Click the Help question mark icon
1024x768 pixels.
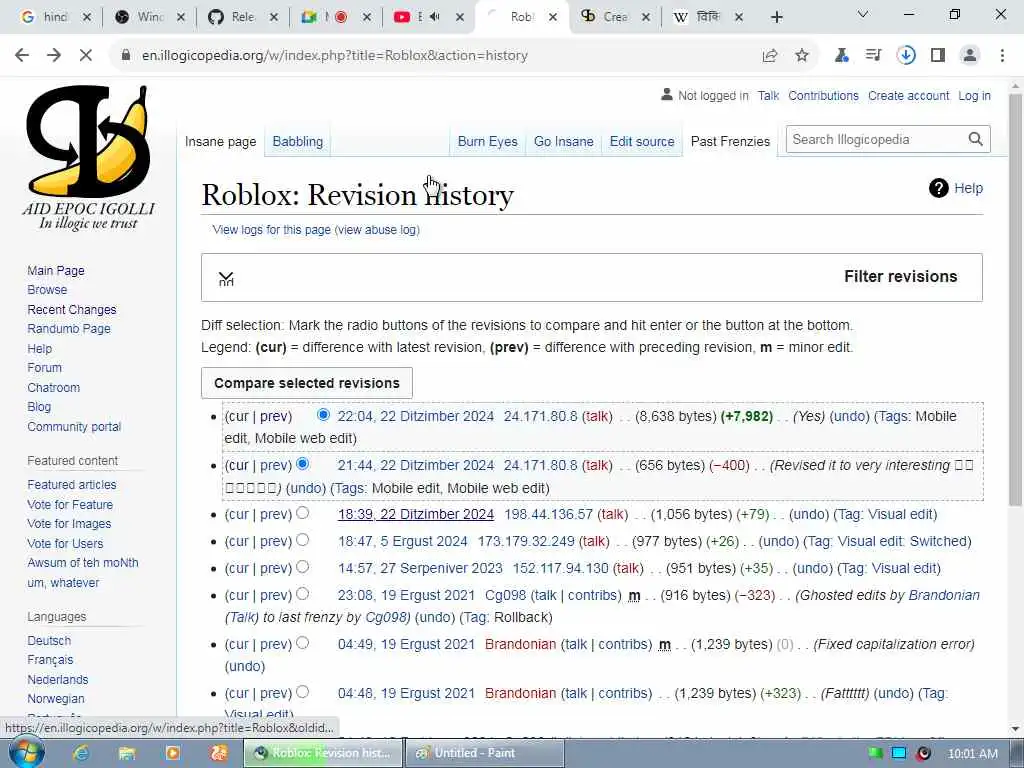point(938,188)
